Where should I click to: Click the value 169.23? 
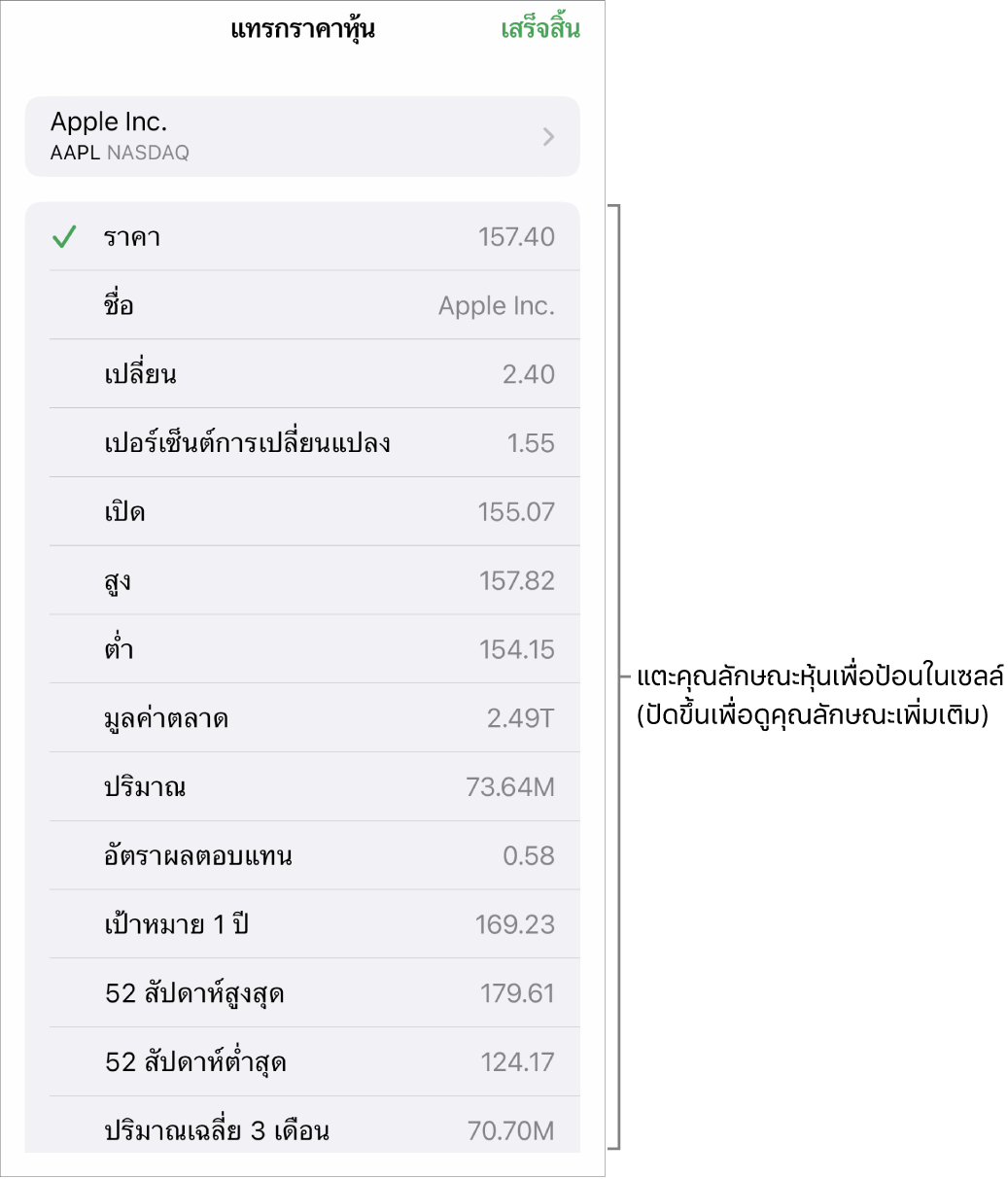(515, 925)
